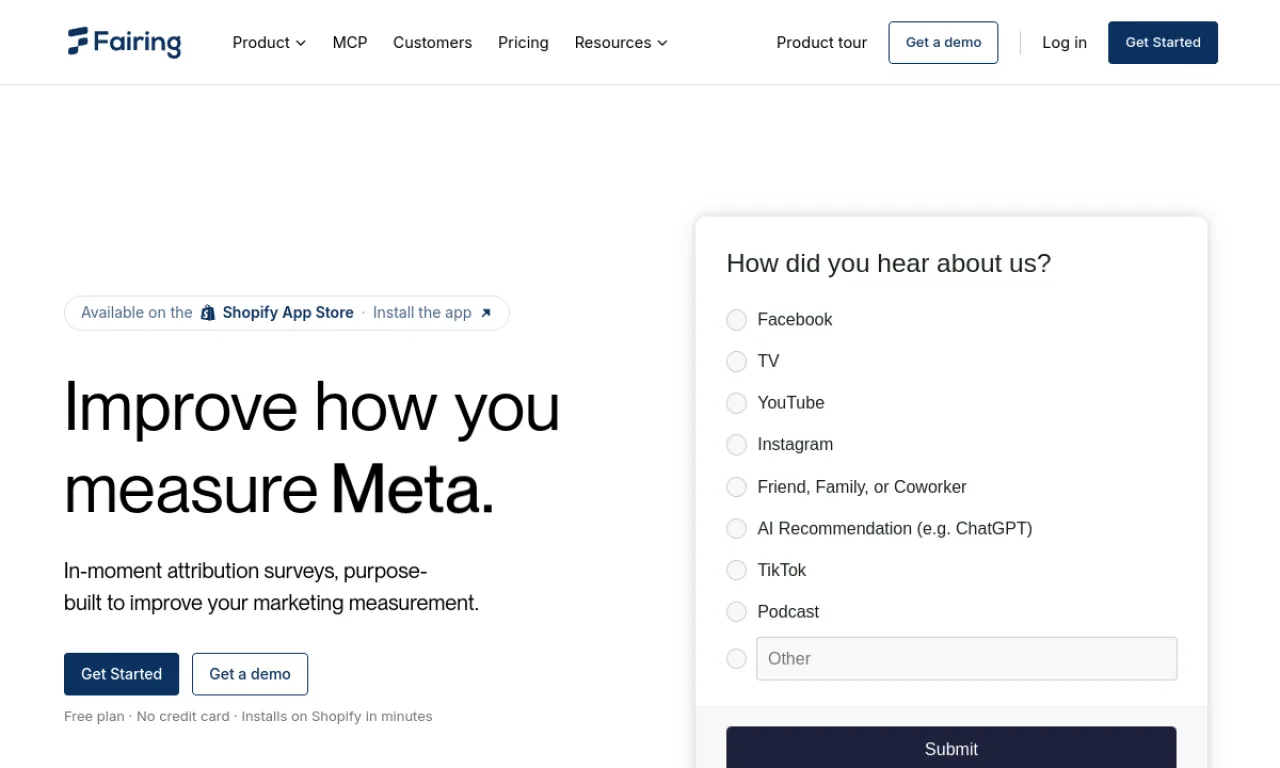Select the Facebook radio option

coord(736,320)
